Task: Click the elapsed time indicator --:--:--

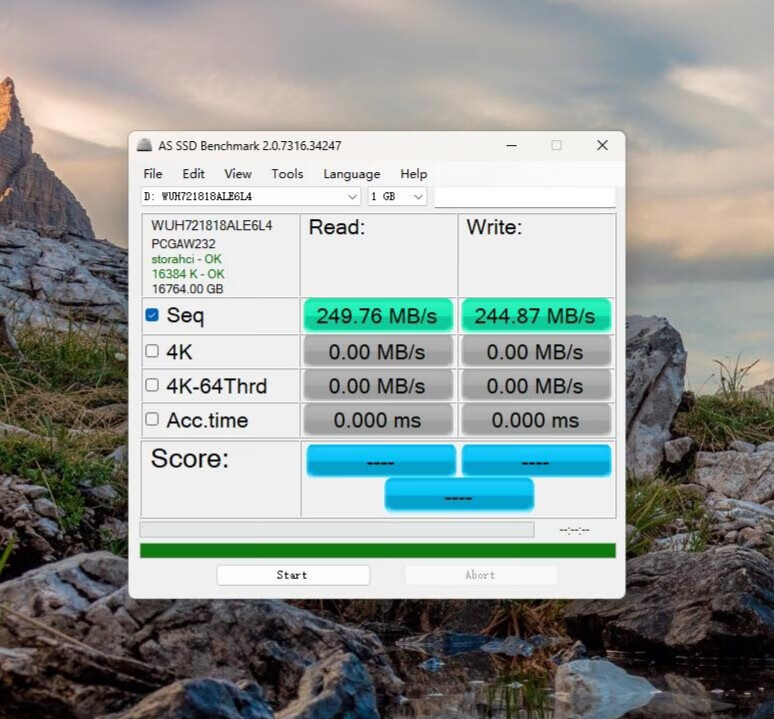Action: pyautogui.click(x=574, y=530)
